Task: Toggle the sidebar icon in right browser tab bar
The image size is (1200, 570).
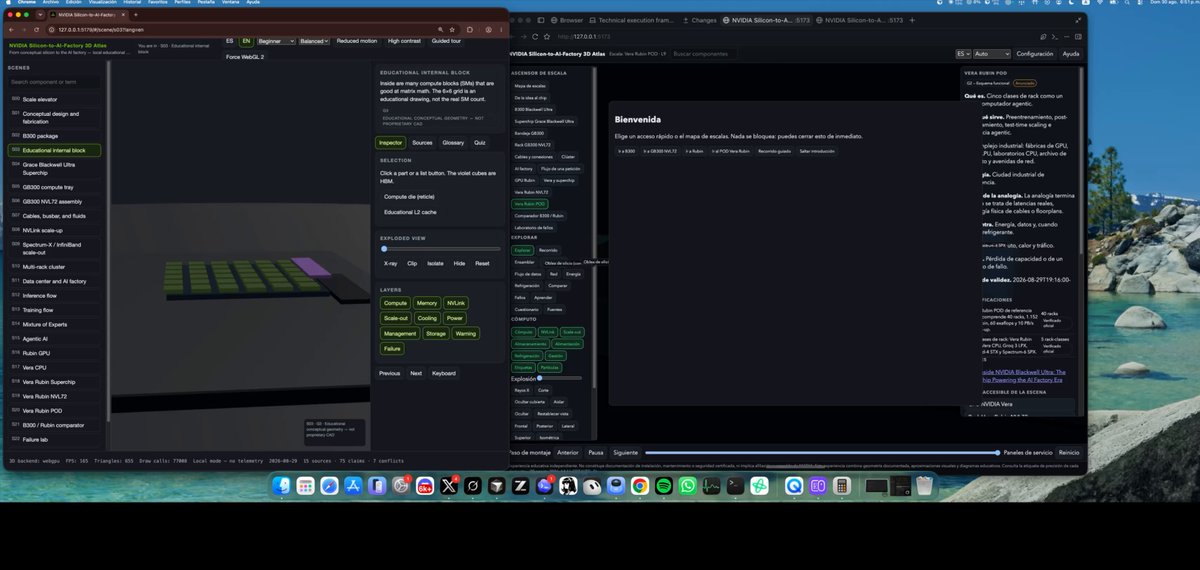Action: 541,20
